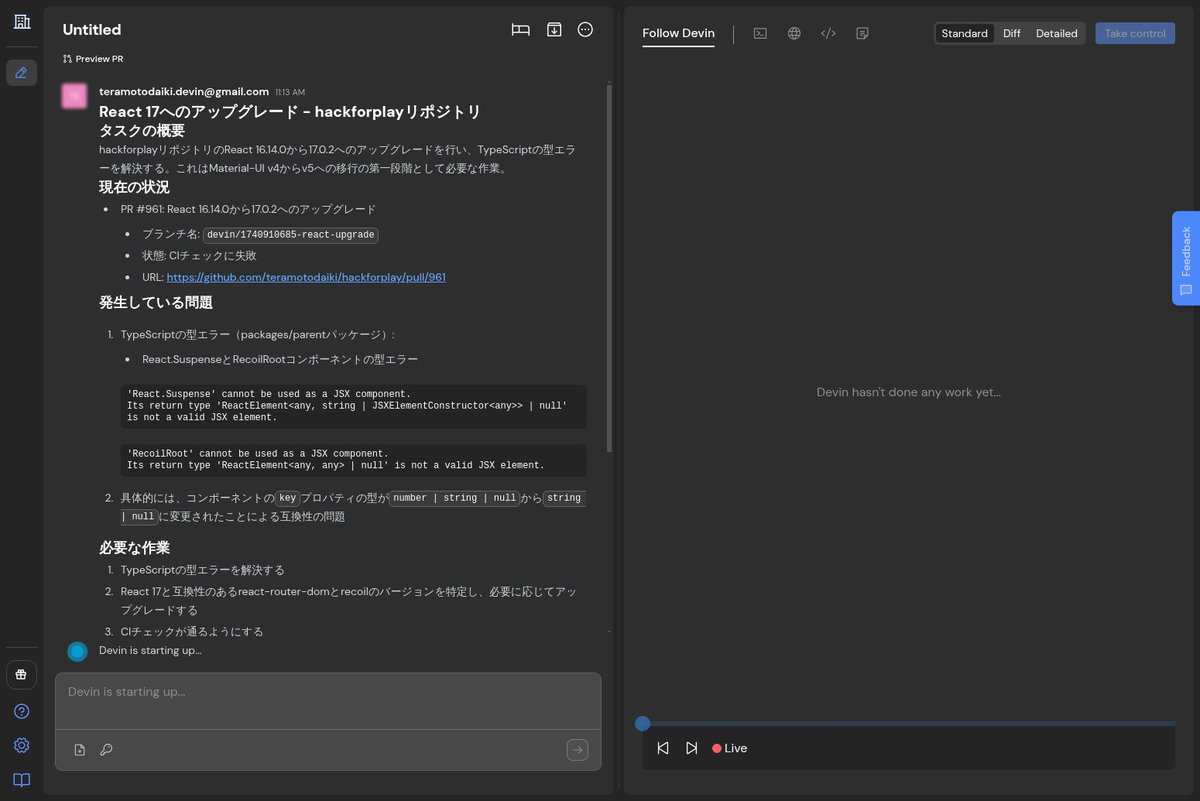
Task: Open the help question mark icon
Action: [x=22, y=711]
